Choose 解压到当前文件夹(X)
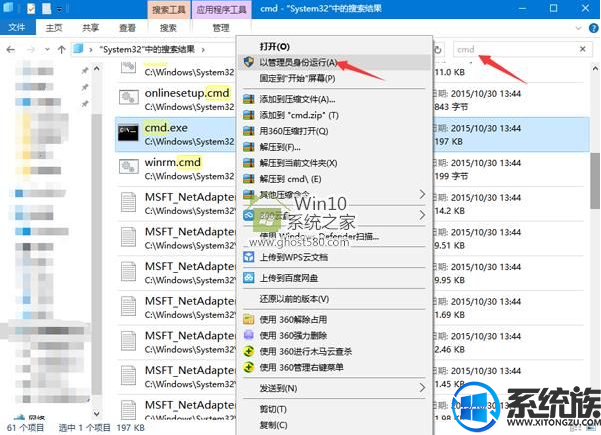 coord(333,163)
